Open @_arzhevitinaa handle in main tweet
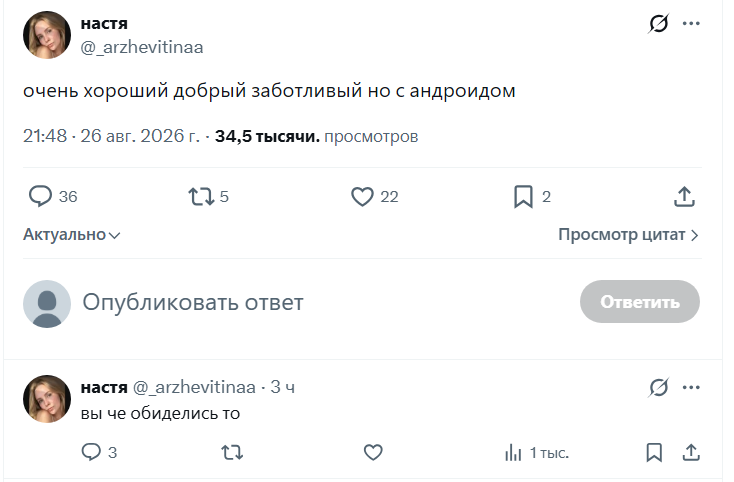This screenshot has height=482, width=734. (142, 47)
